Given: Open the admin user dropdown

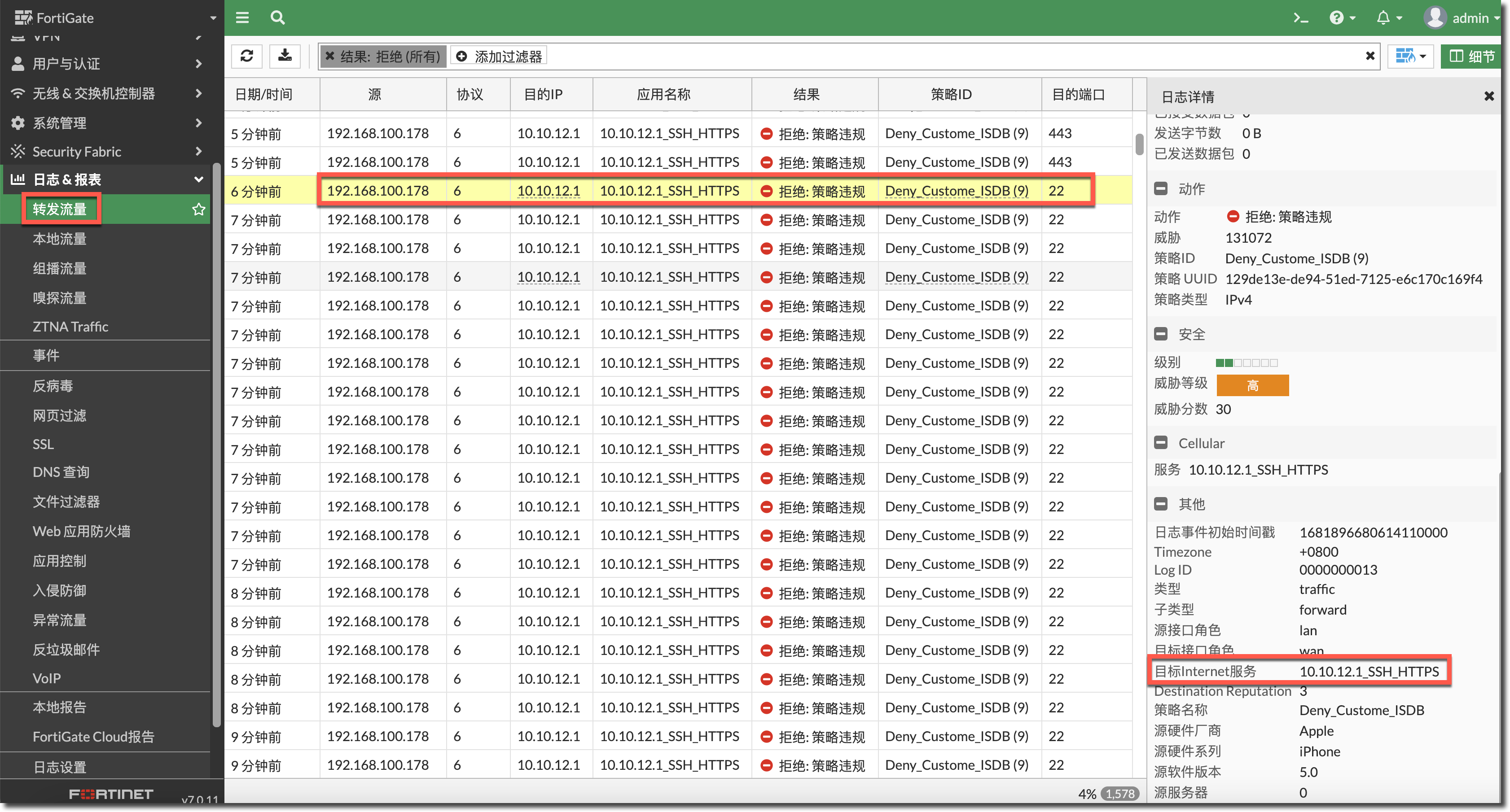Looking at the screenshot, I should (x=1462, y=18).
